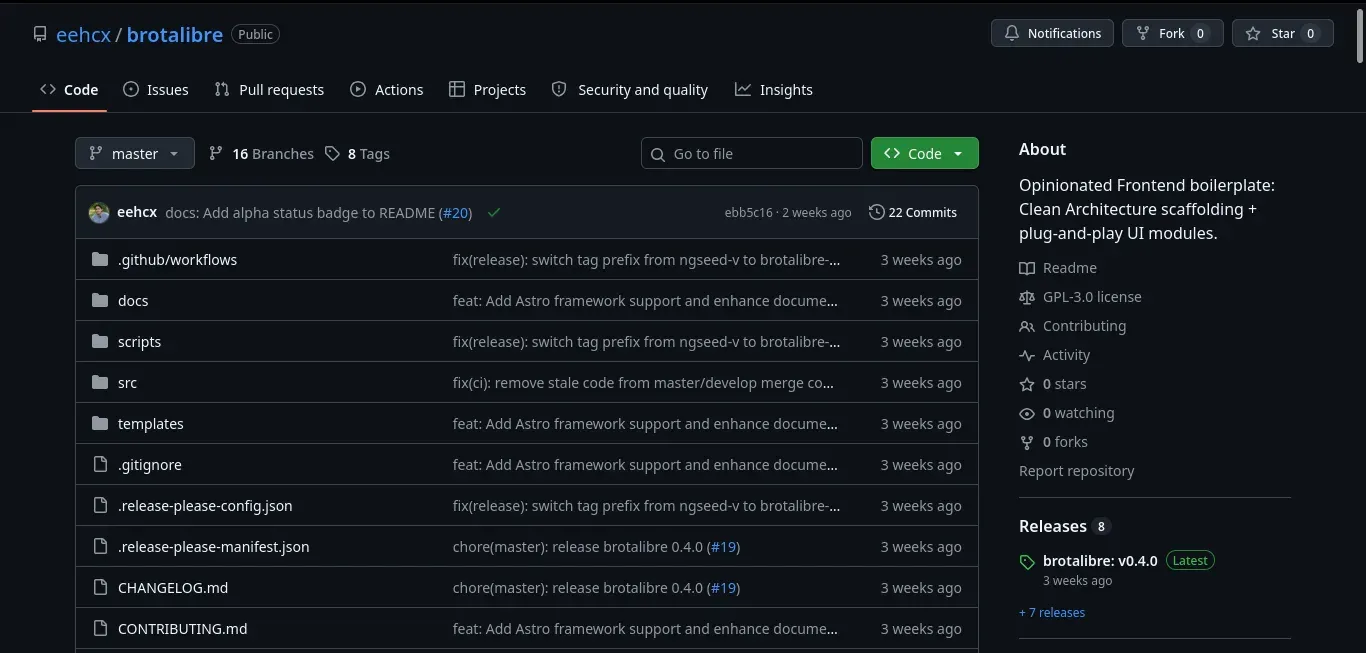Show + 7 releases

1052,612
